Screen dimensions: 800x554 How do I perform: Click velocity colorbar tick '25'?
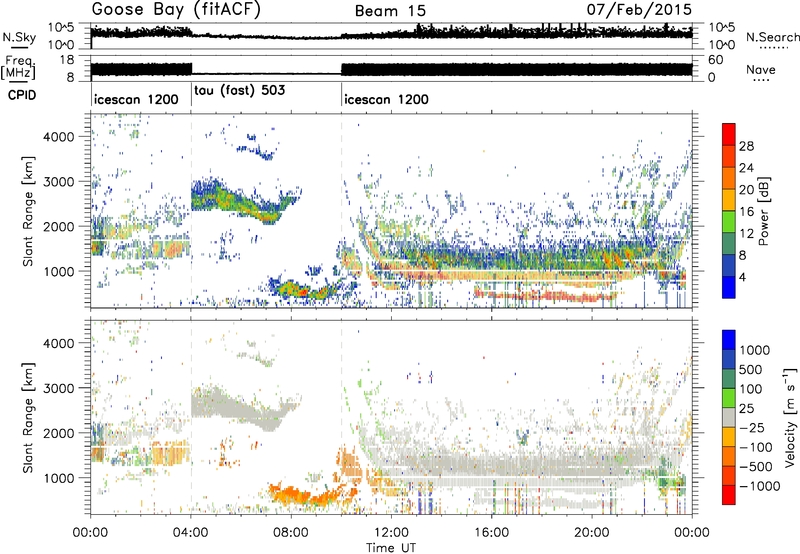pos(746,408)
